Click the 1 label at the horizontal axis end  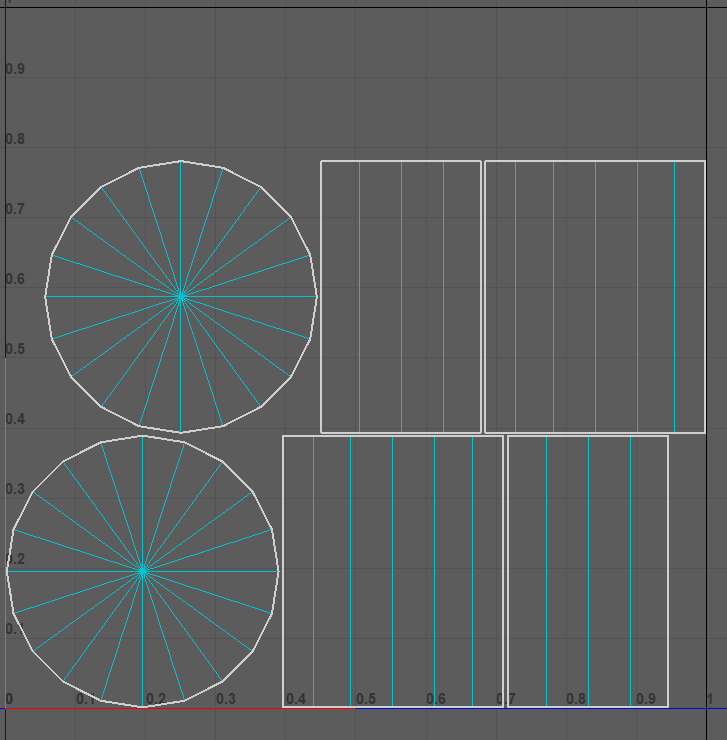[x=709, y=698]
